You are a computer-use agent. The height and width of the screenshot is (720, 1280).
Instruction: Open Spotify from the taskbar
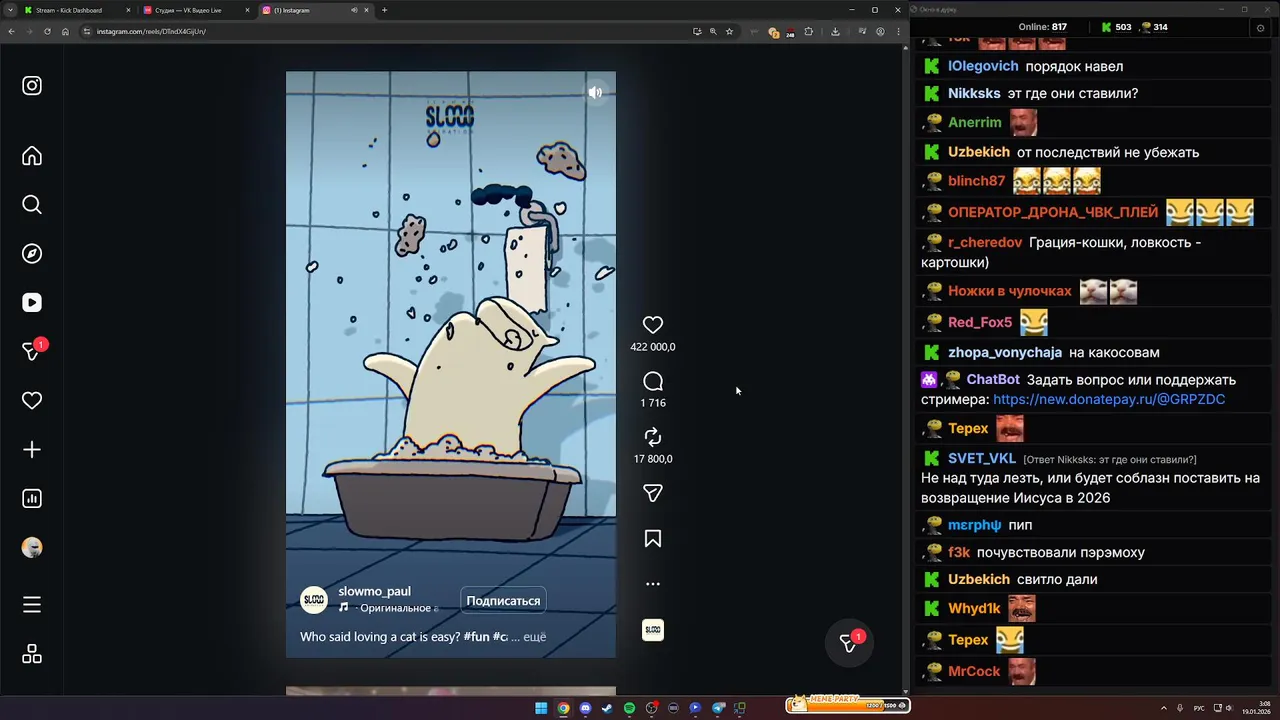[629, 708]
